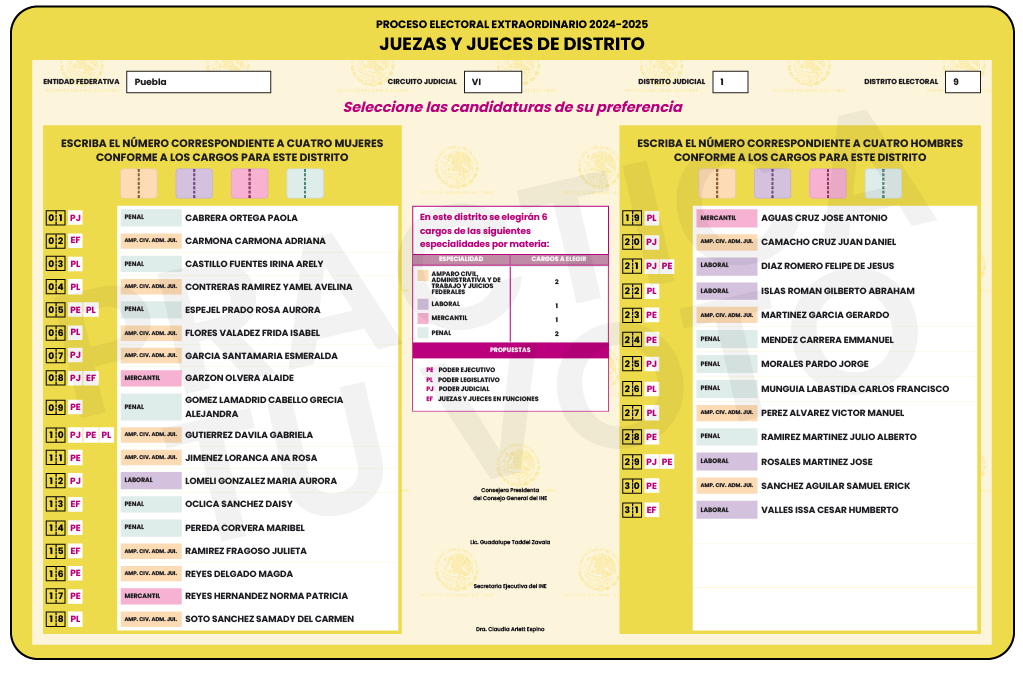Click the Circuito Judicial field showing VI
This screenshot has width=1023, height=676.
(x=493, y=82)
